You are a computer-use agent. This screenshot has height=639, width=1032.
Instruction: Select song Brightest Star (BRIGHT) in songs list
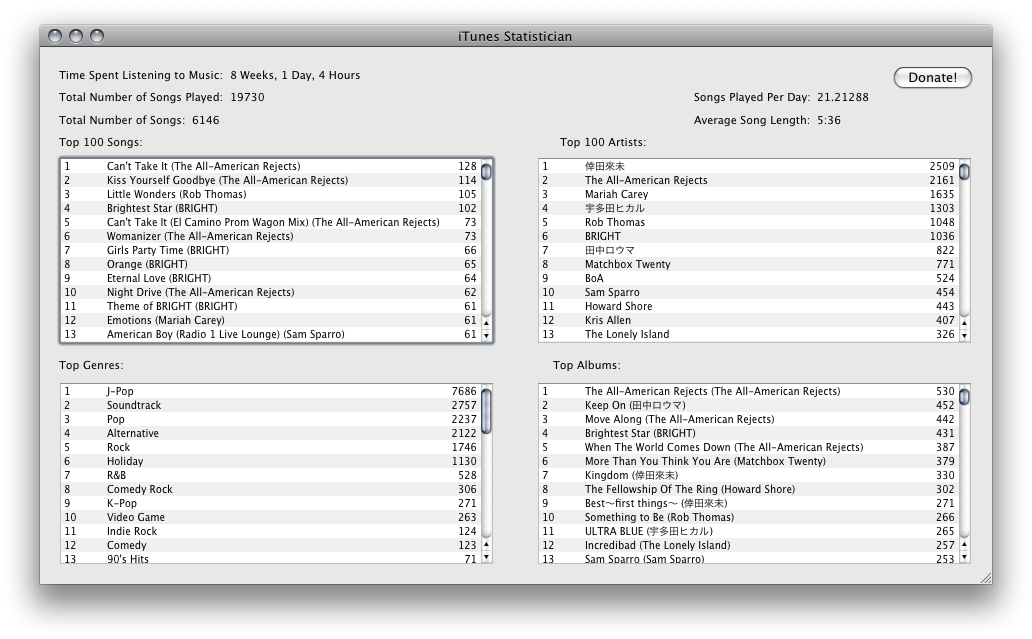click(x=271, y=208)
